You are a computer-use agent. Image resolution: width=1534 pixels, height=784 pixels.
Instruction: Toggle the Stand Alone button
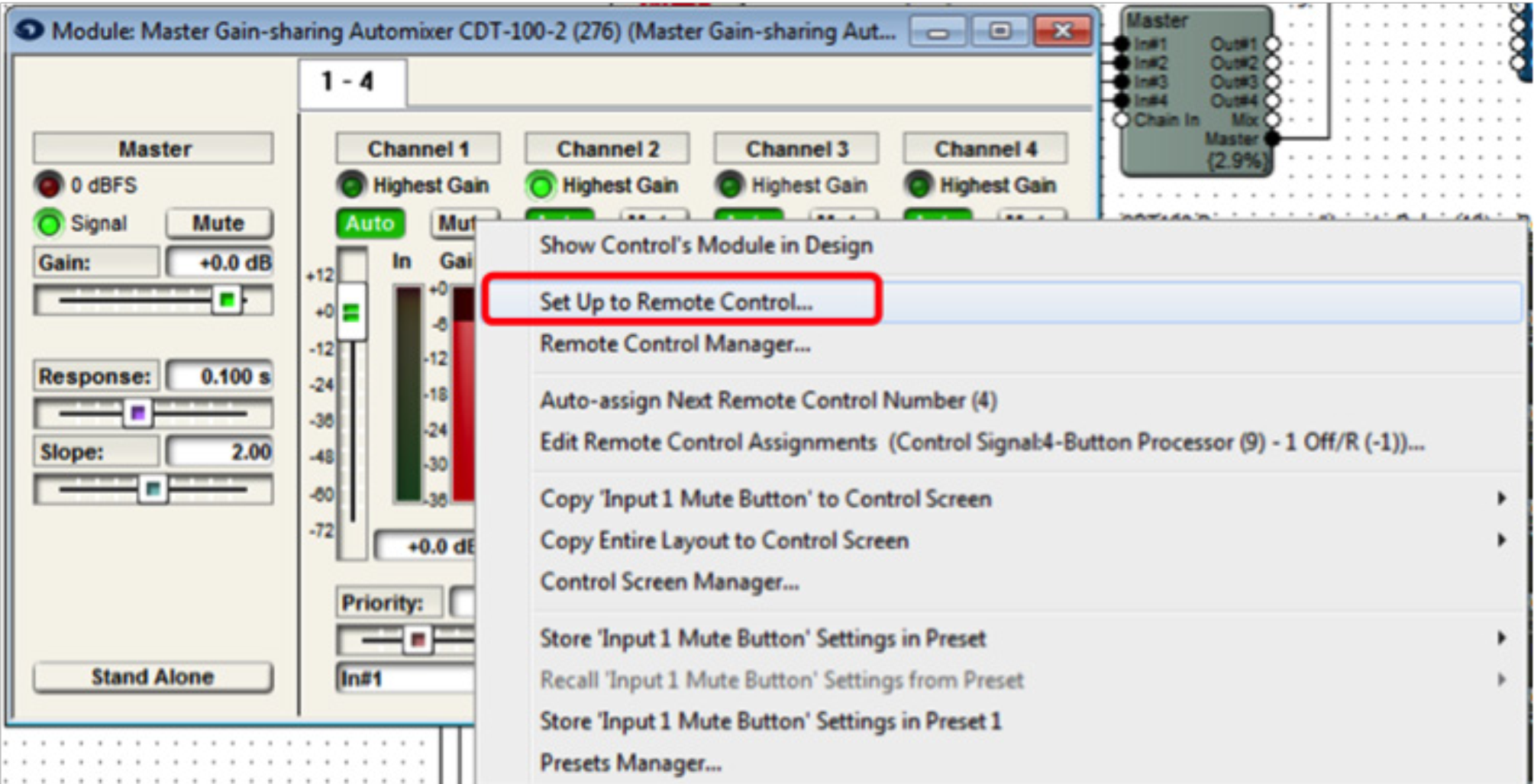click(153, 677)
